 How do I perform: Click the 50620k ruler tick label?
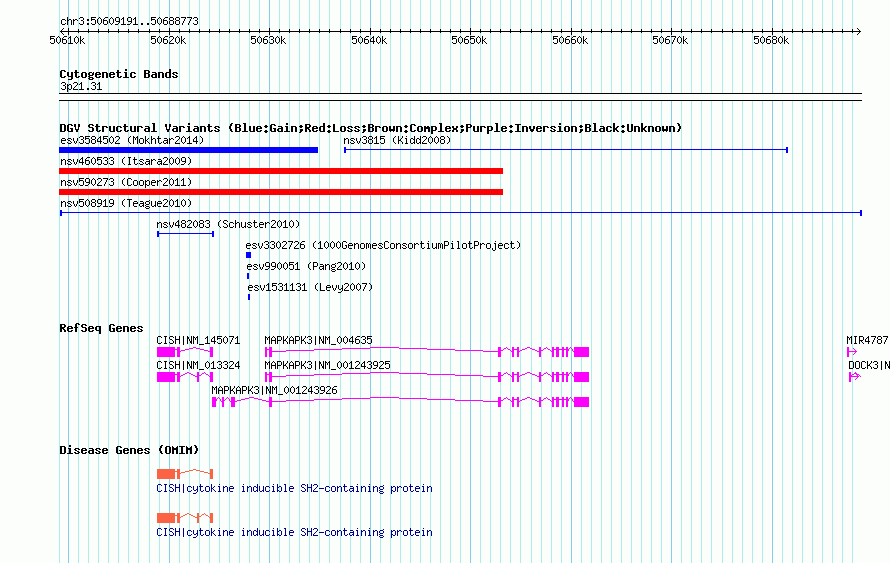168,41
